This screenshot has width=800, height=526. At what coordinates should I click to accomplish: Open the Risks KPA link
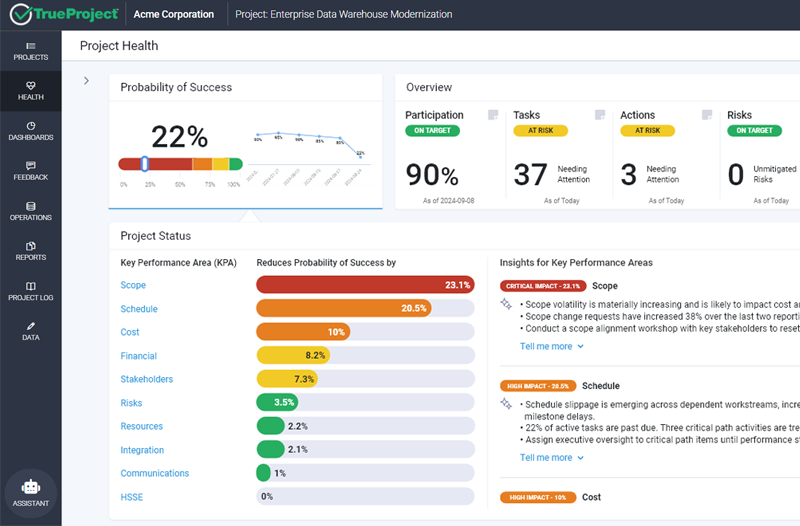(131, 403)
